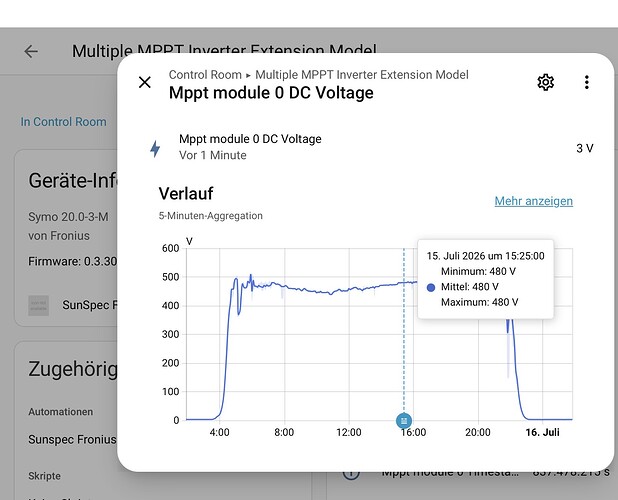Click the chart line dip near 5:00
The height and width of the screenshot is (500, 618).
239,312
